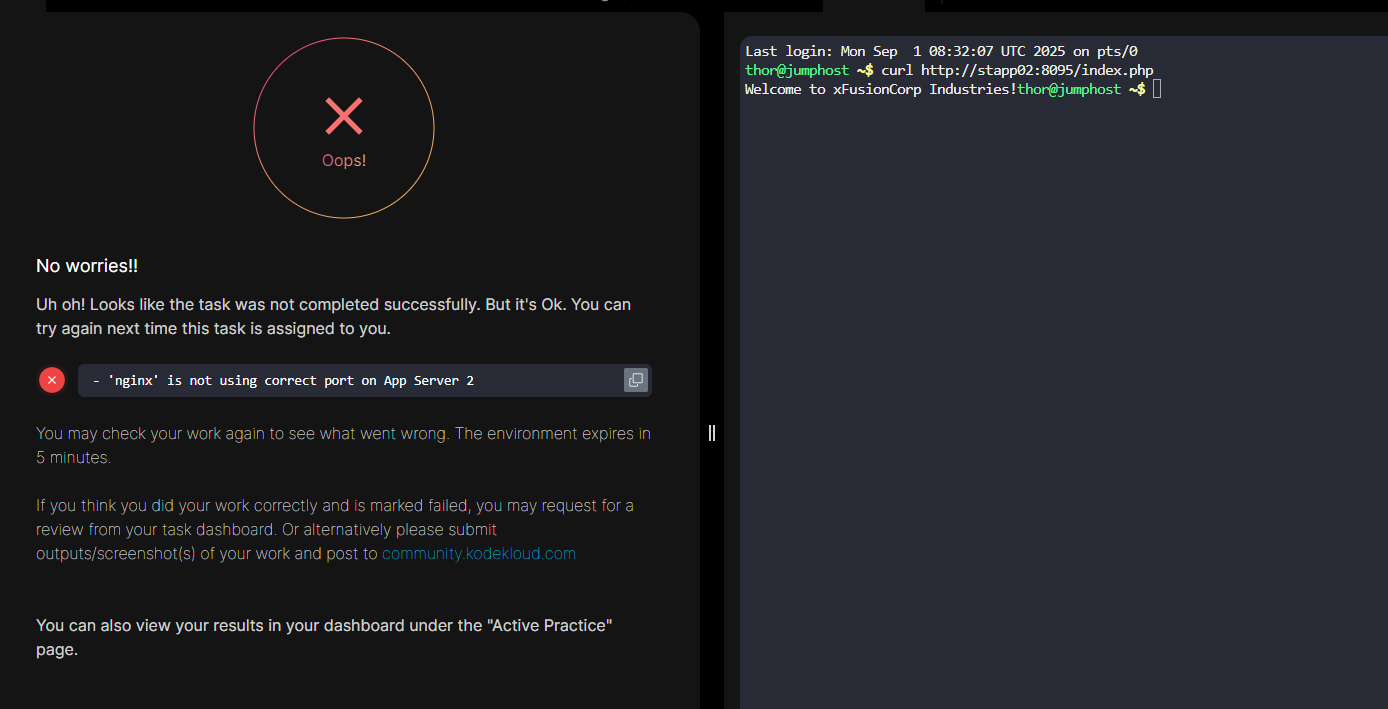
Task: Click the curl http://stapp02:8095/index.php command
Action: (1017, 70)
